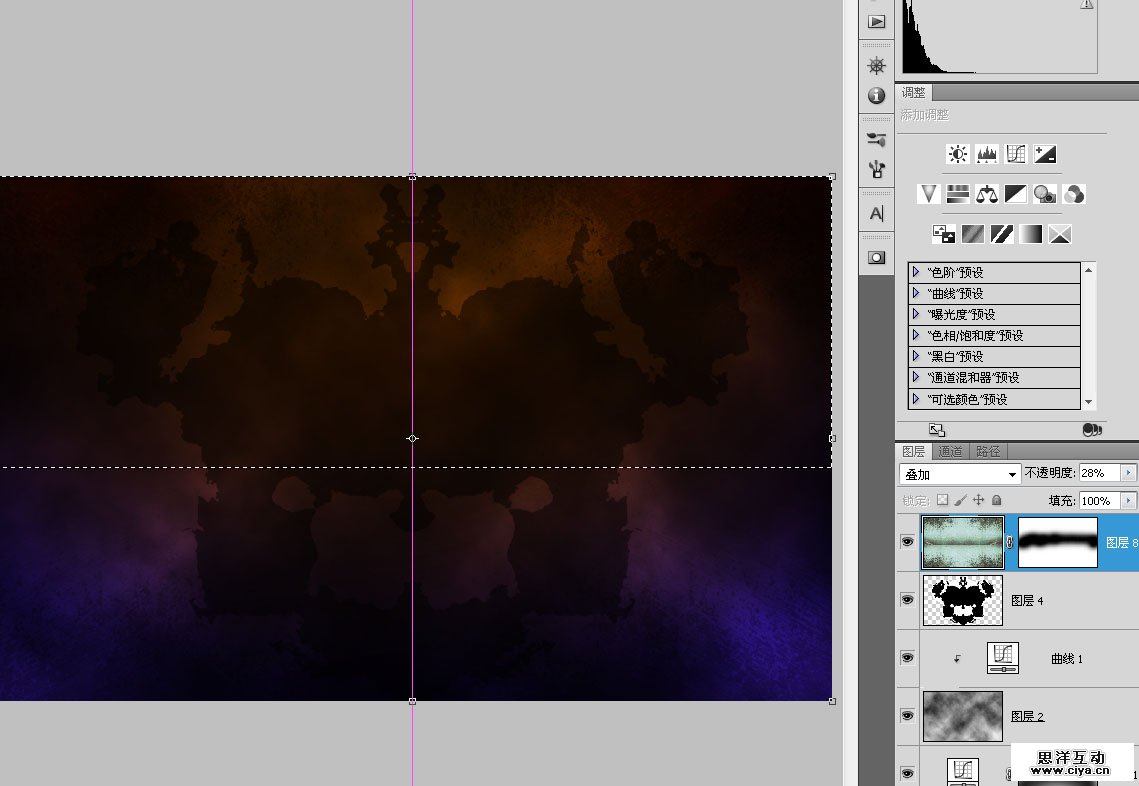Open the Character panel icon
The width and height of the screenshot is (1139, 786).
tap(876, 213)
